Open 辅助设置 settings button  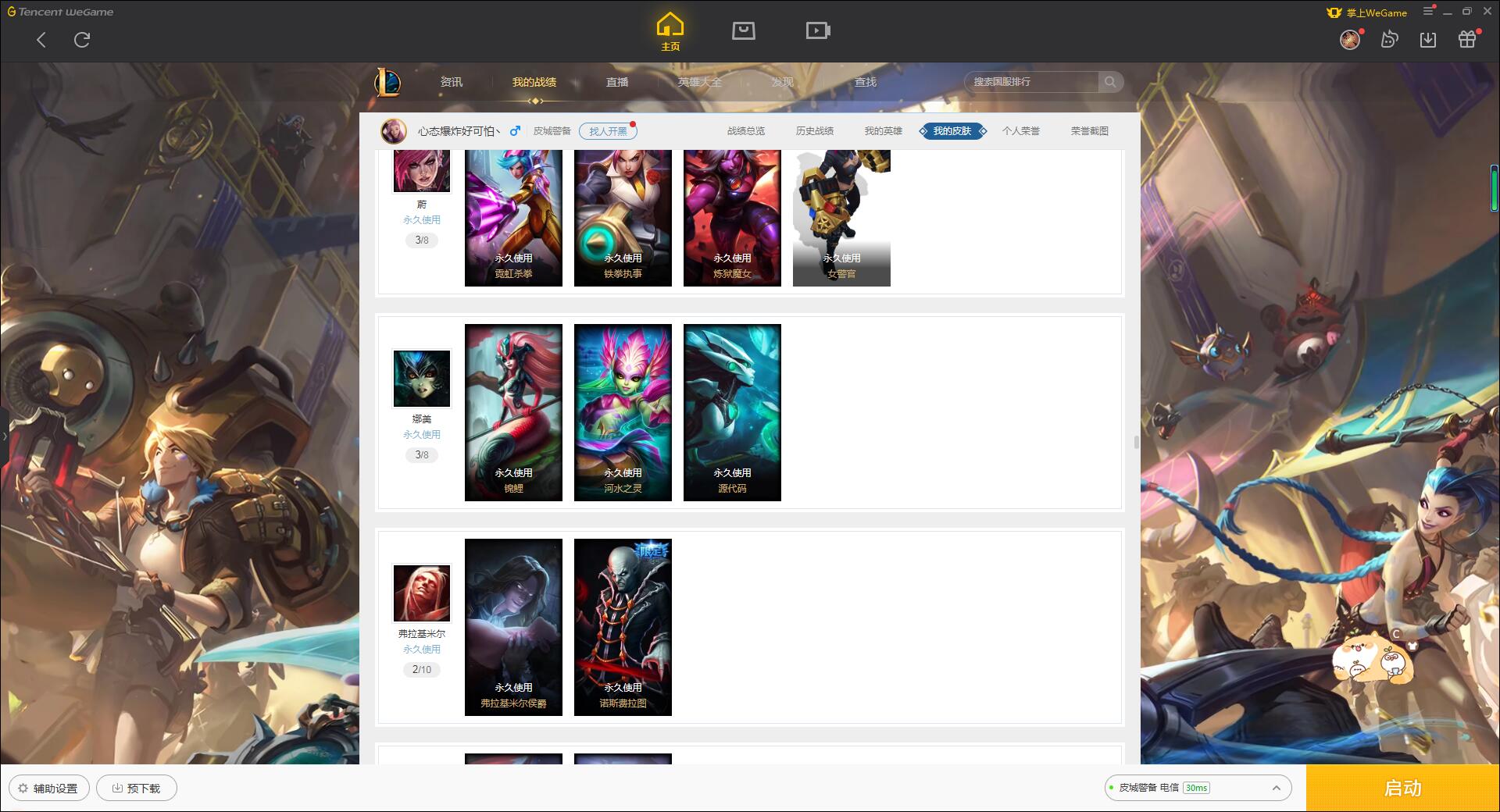point(48,788)
